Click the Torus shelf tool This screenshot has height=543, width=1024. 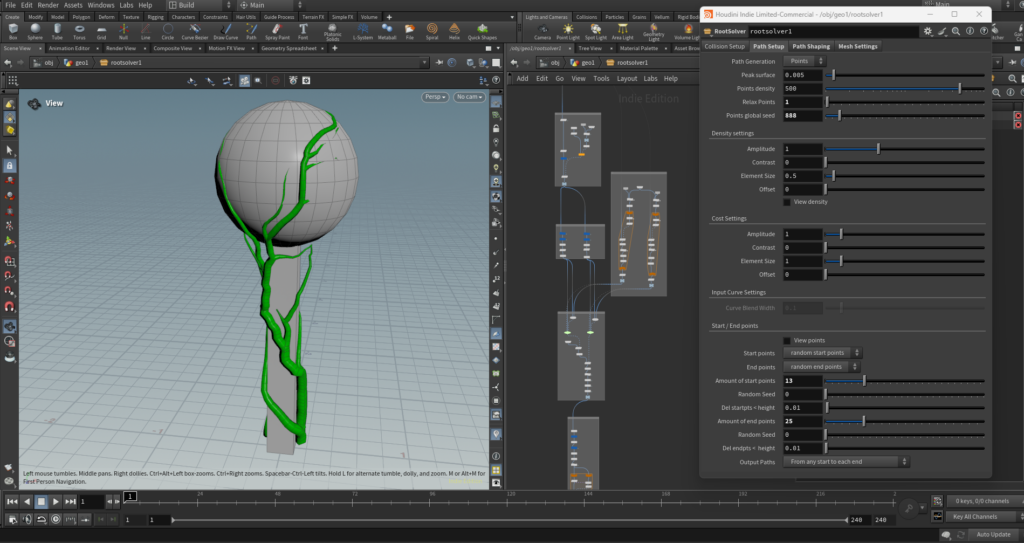click(x=79, y=30)
